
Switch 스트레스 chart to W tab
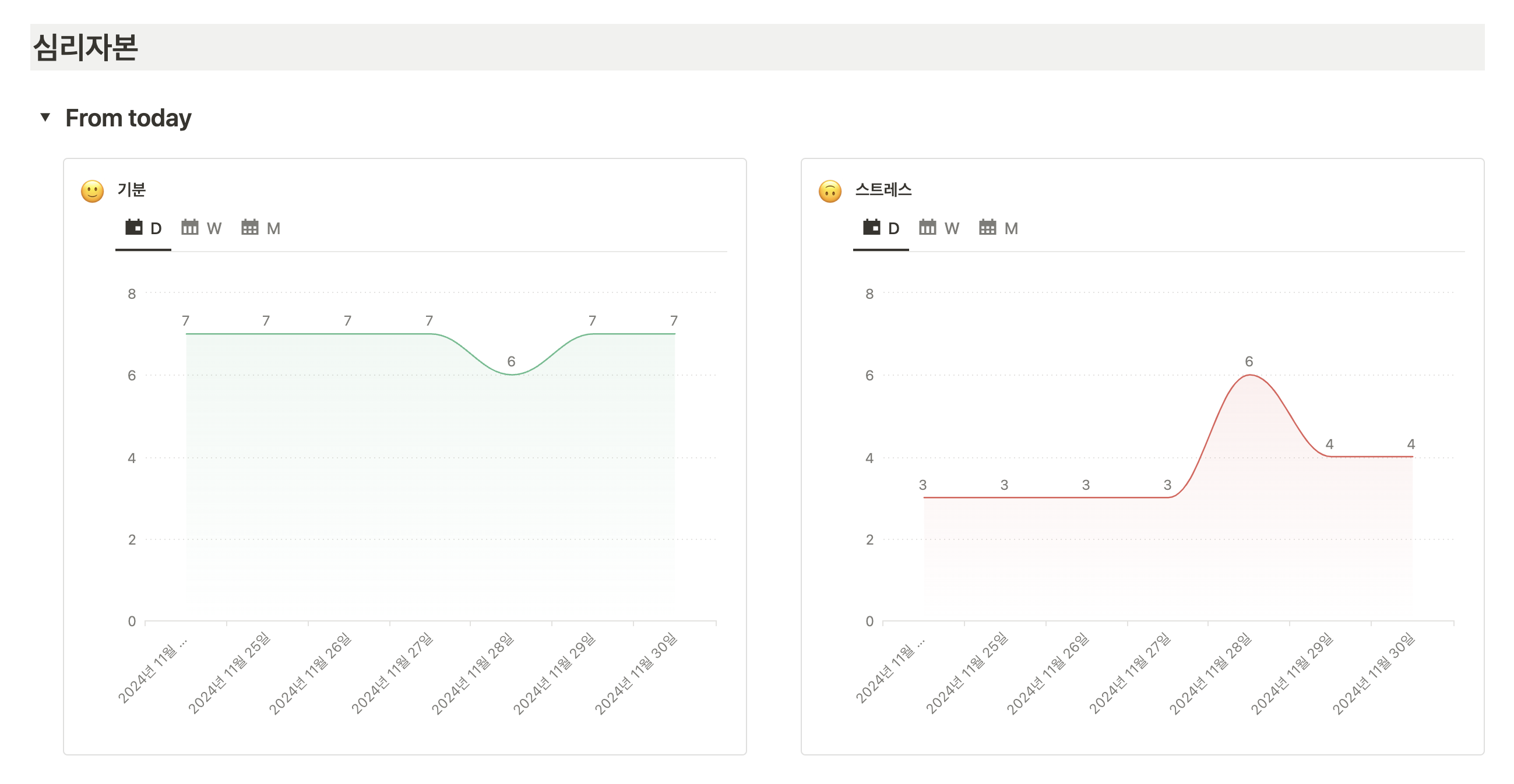(952, 228)
